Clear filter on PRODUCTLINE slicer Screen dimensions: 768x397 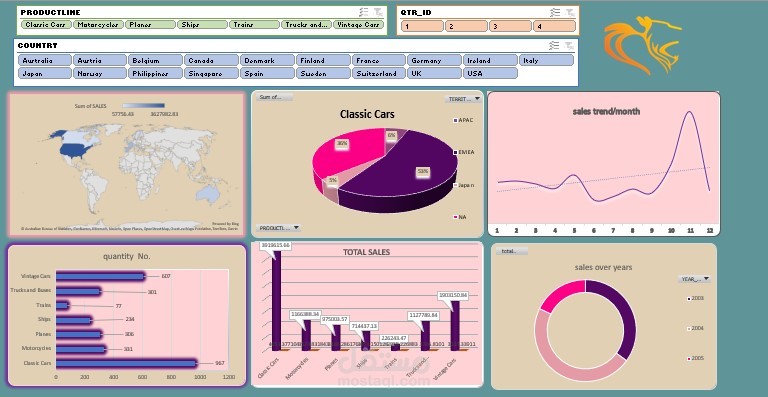pos(378,12)
